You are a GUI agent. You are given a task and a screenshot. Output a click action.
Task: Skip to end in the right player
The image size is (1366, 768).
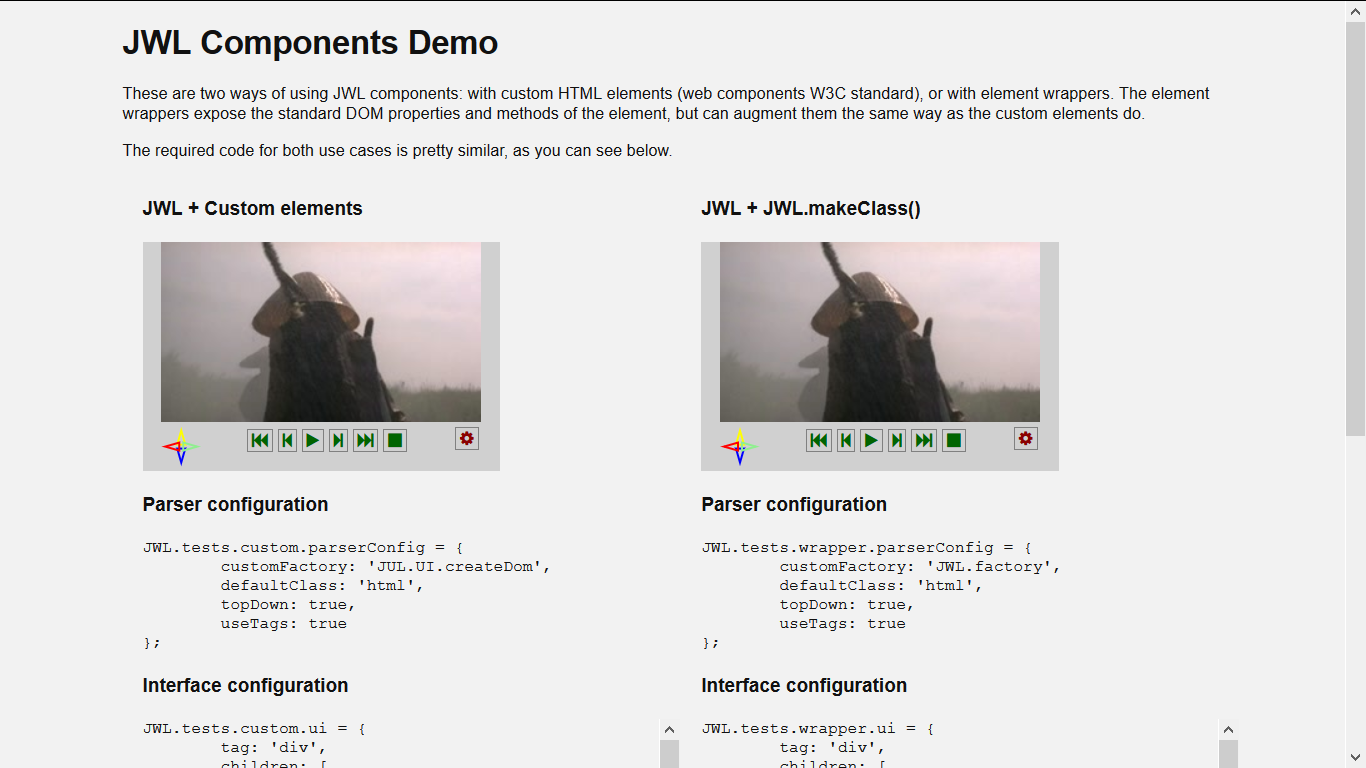pyautogui.click(x=924, y=439)
